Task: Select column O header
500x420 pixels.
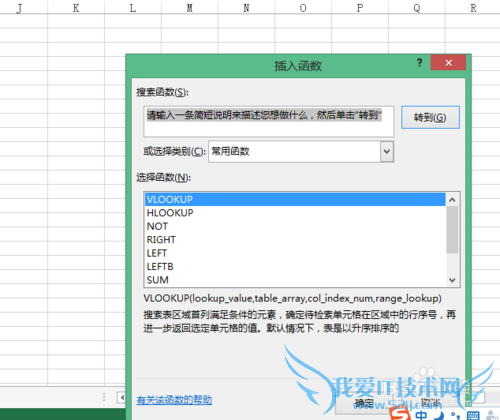Action: (x=303, y=7)
